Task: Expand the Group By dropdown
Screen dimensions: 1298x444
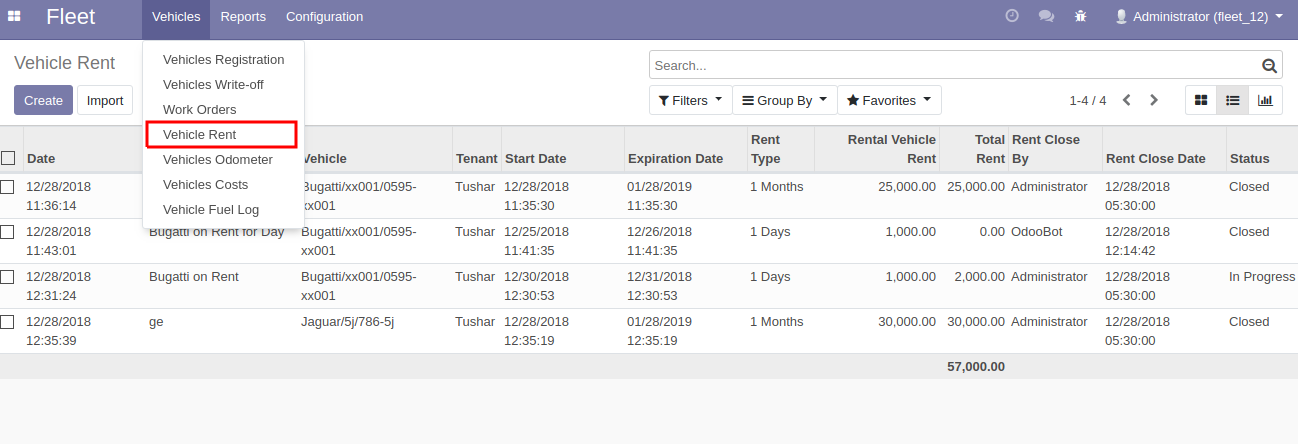Action: pos(785,100)
